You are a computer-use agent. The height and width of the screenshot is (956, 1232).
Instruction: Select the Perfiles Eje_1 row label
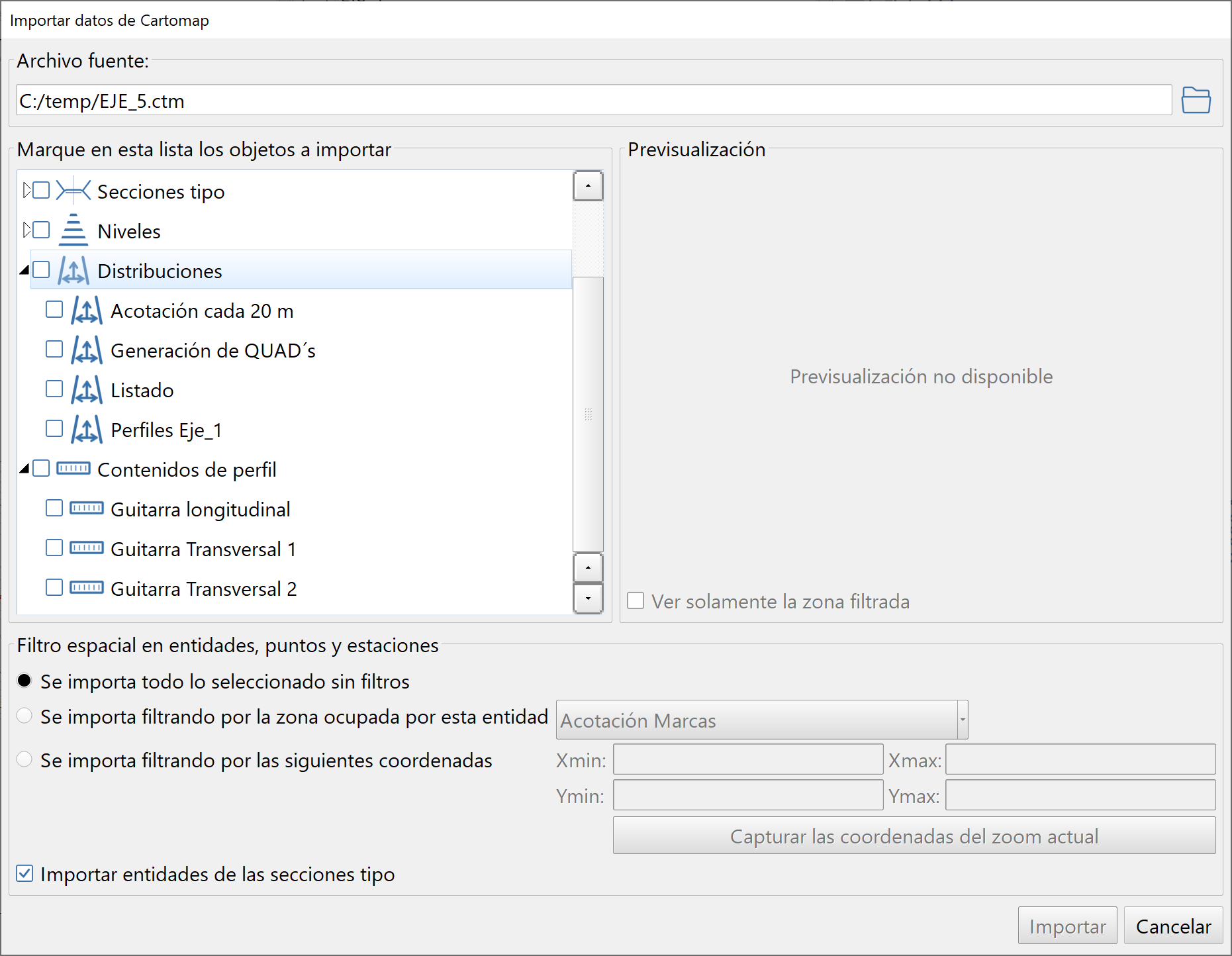[166, 430]
